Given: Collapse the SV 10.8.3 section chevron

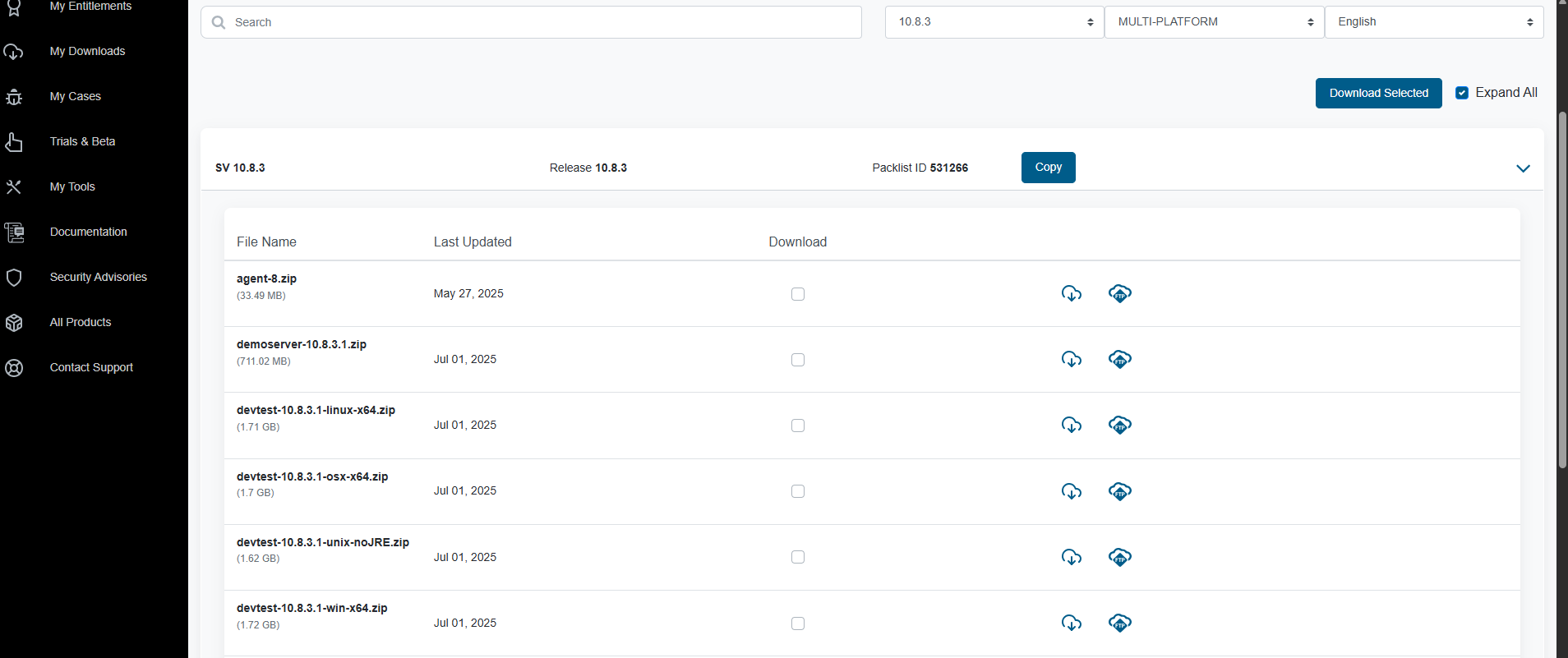Looking at the screenshot, I should click(1523, 168).
